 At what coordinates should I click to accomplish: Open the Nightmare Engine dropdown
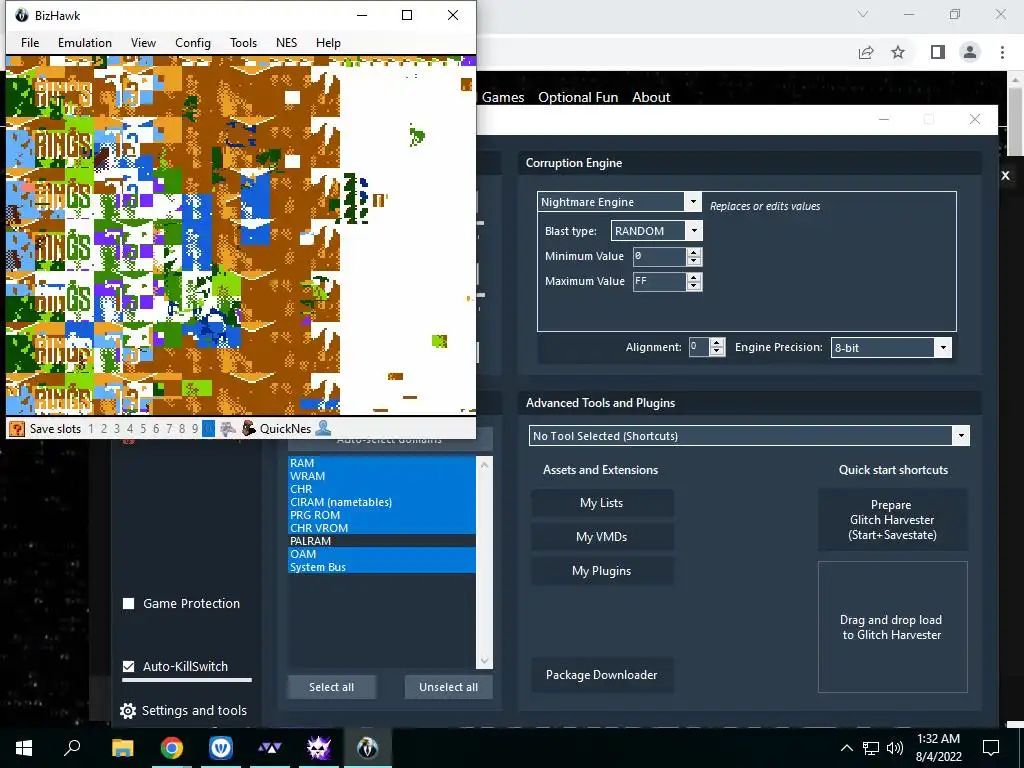pyautogui.click(x=694, y=202)
